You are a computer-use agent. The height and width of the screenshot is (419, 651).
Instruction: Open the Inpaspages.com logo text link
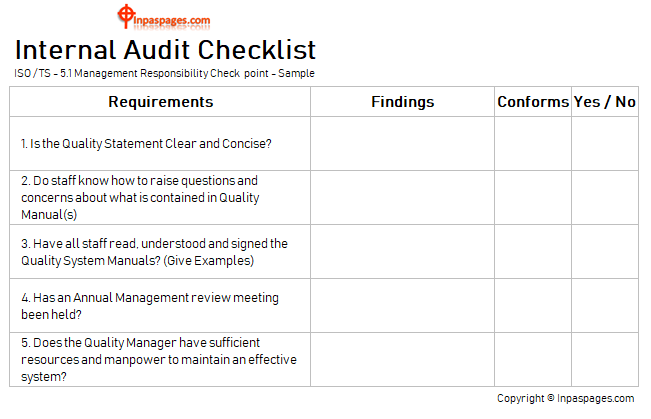tap(172, 20)
